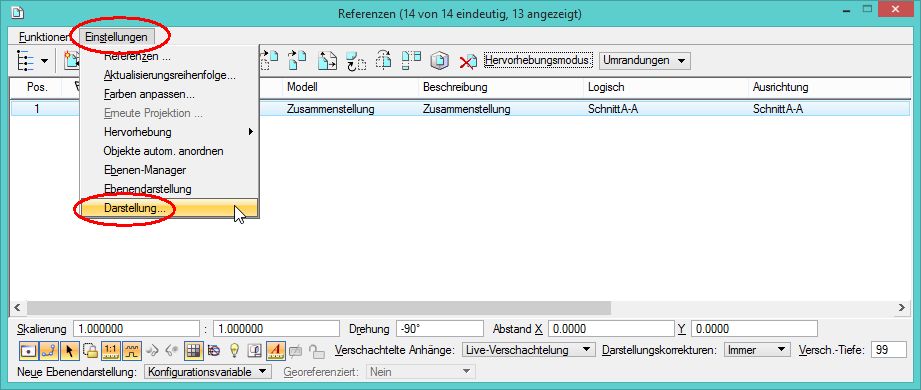Open Darstellungskorrekturen Immer dropdown

tap(757, 349)
